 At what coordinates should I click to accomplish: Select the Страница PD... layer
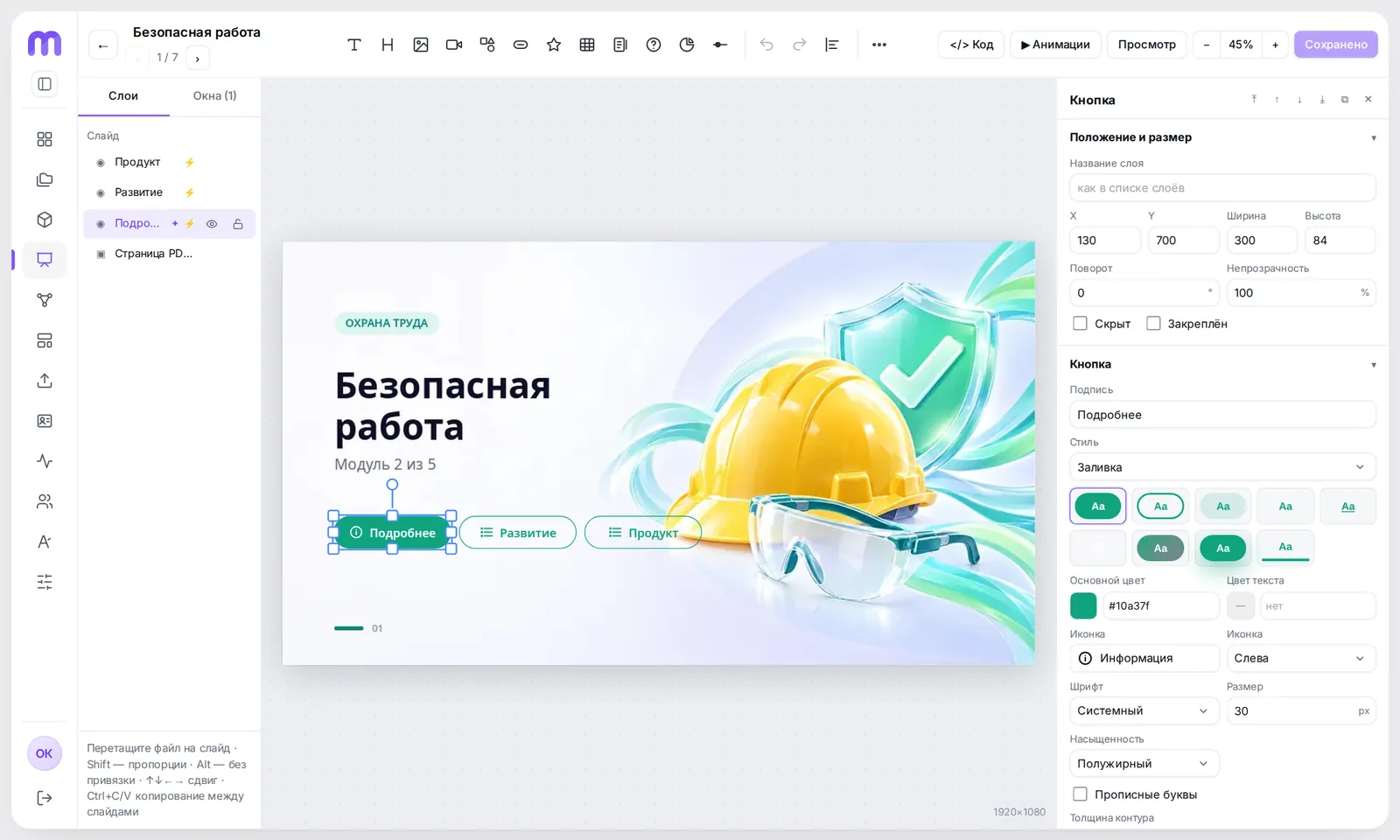tap(169, 254)
